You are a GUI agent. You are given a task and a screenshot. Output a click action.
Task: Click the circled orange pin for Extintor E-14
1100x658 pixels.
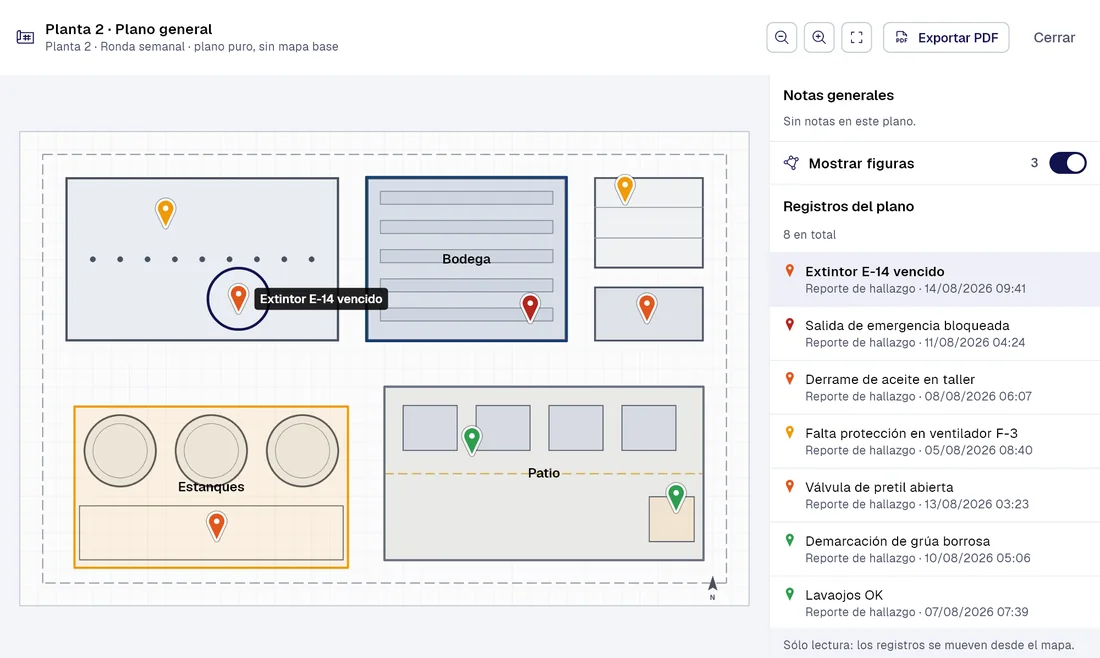[x=239, y=297]
